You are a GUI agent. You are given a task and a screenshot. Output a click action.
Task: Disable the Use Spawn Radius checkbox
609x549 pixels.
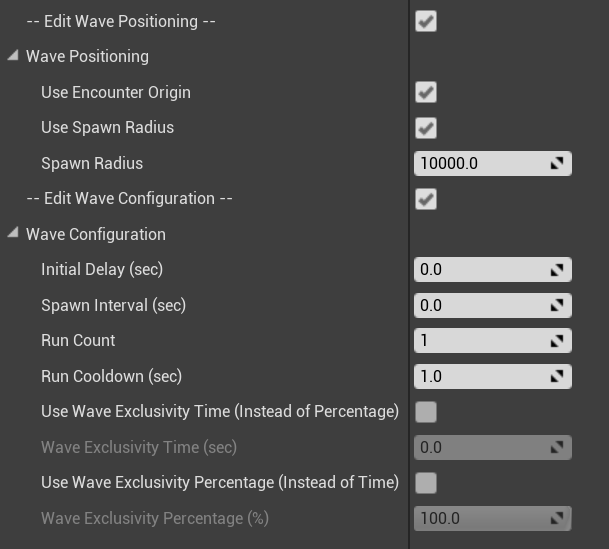tap(426, 128)
